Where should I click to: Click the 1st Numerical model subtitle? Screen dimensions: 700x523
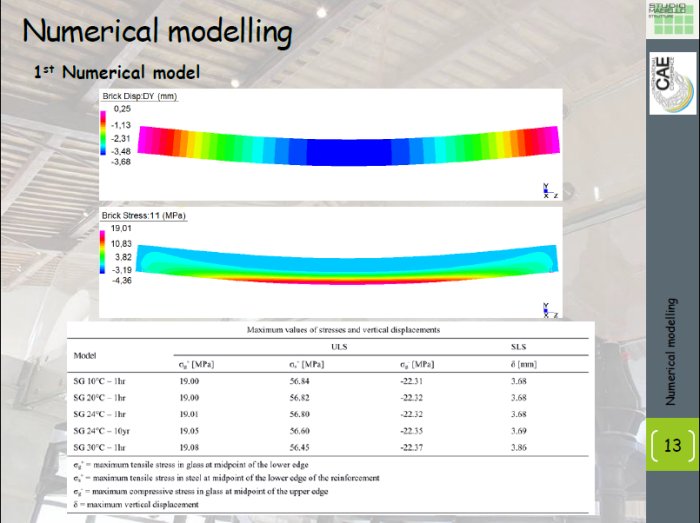116,72
